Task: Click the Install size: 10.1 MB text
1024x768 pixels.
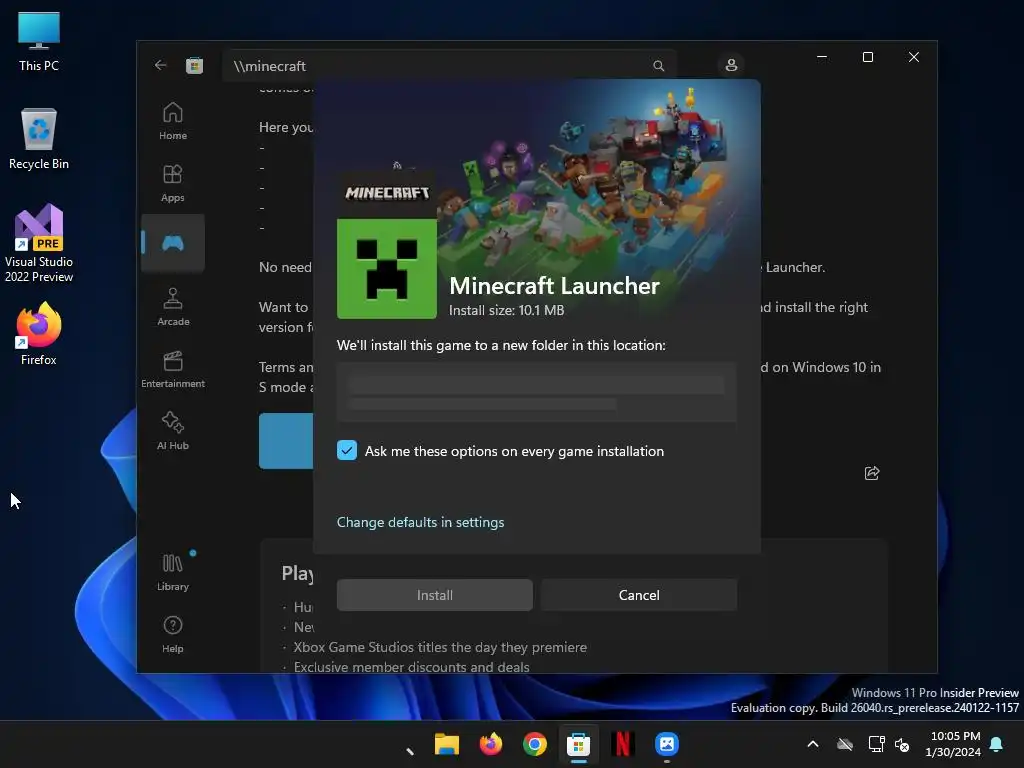Action: click(507, 310)
